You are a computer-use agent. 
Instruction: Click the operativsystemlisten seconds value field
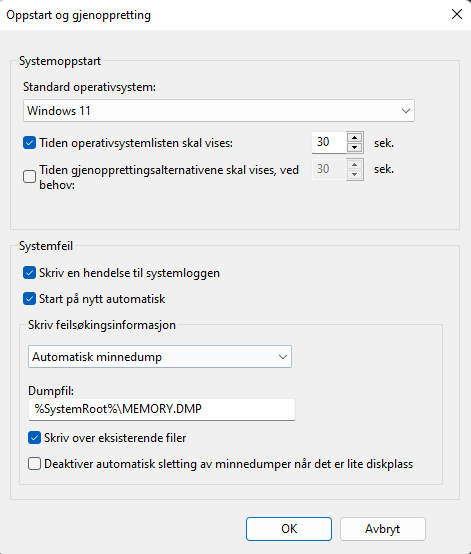329,142
